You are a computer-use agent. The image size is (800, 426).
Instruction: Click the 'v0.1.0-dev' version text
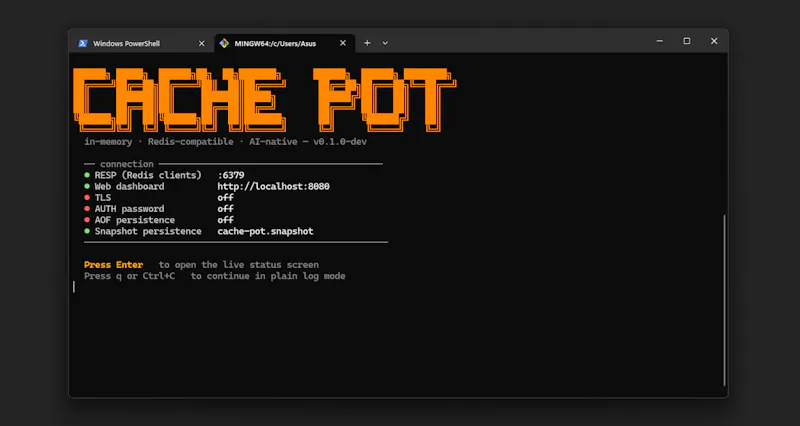[x=340, y=142]
